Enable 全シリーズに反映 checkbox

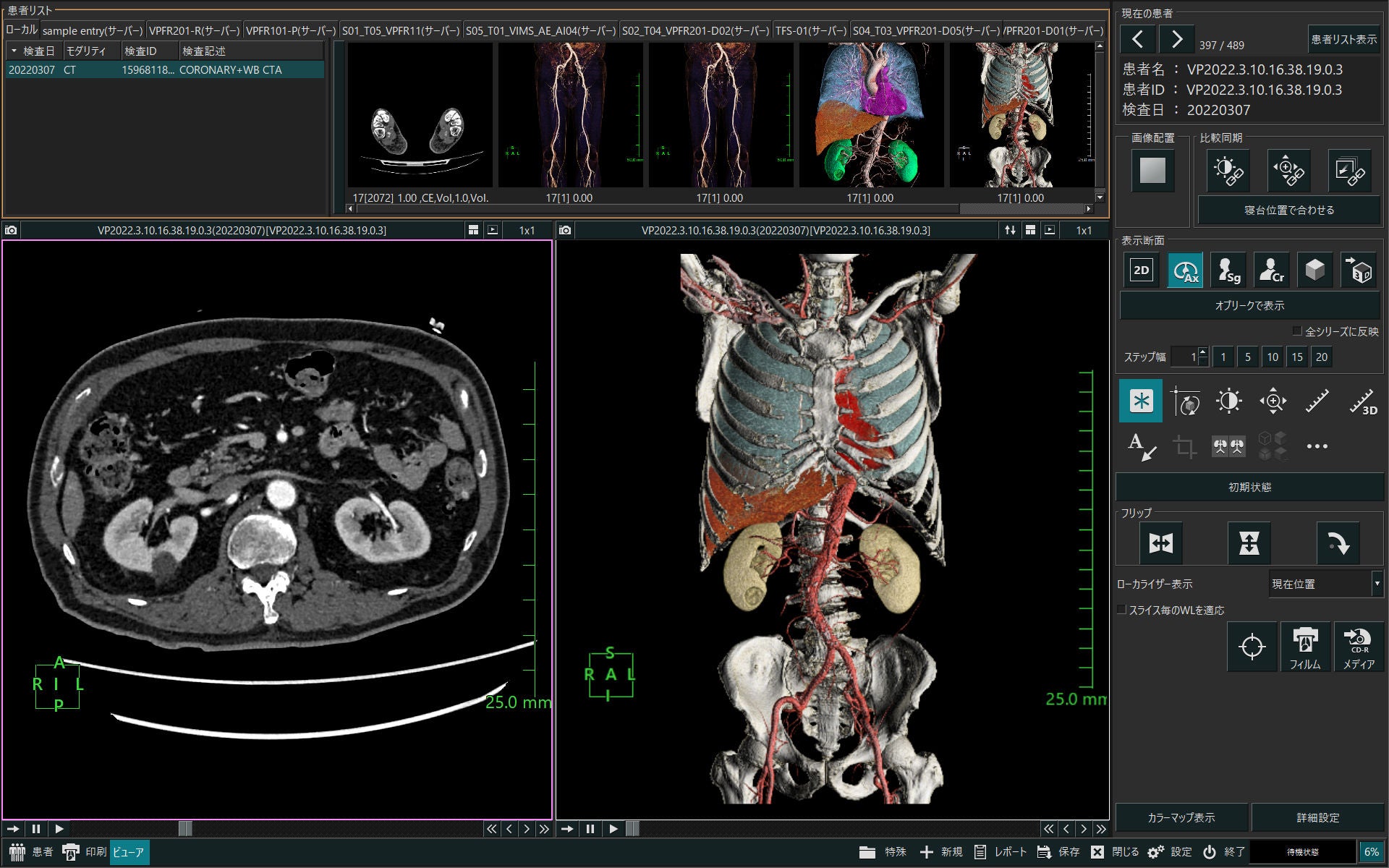click(1297, 331)
